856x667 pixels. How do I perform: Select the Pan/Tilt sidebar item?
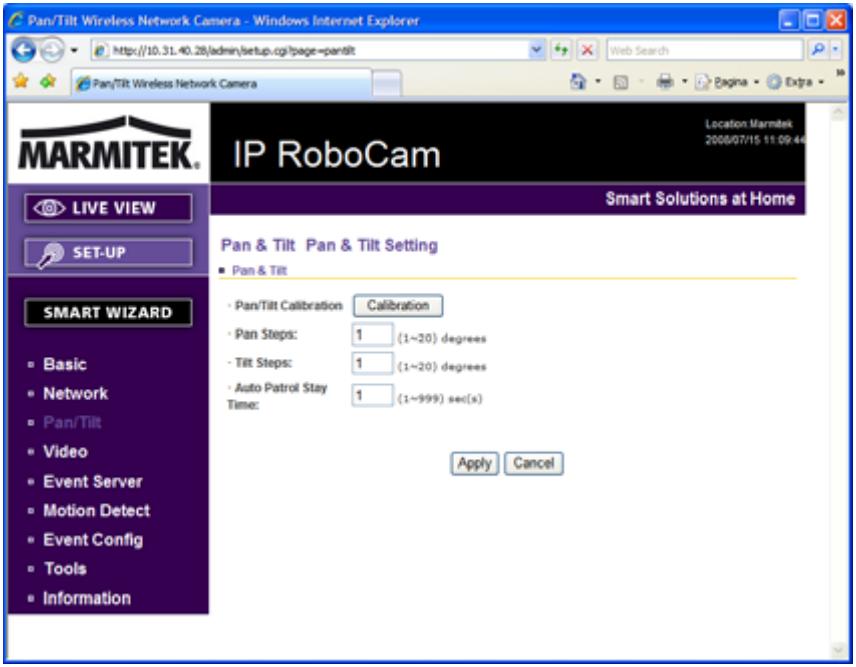pyautogui.click(x=72, y=422)
